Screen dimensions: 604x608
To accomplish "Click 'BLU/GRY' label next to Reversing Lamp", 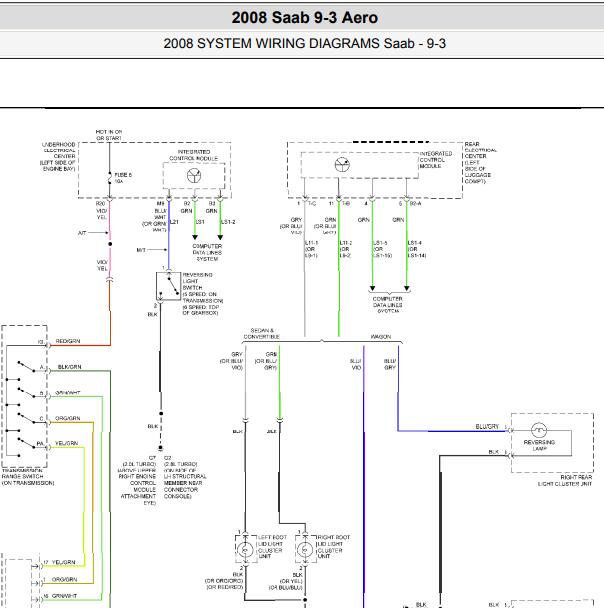I will pos(487,427).
